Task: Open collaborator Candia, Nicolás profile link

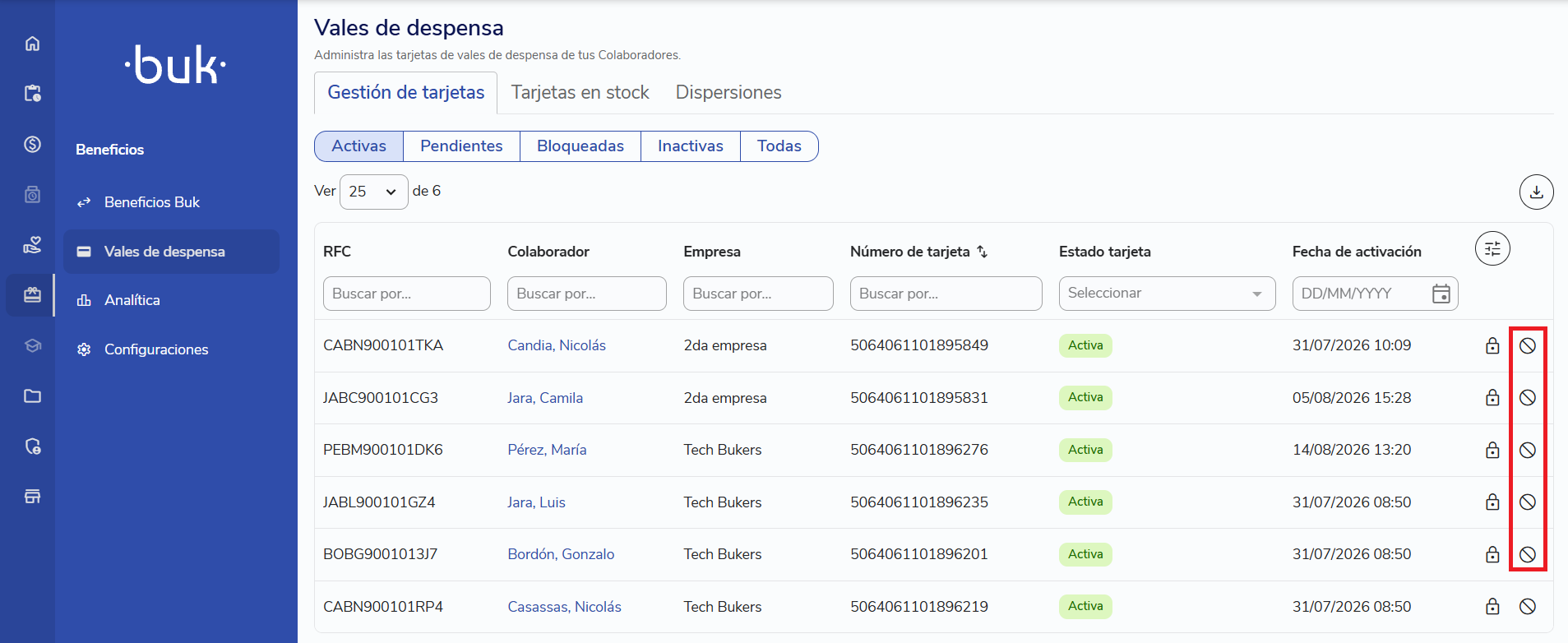Action: pos(557,345)
